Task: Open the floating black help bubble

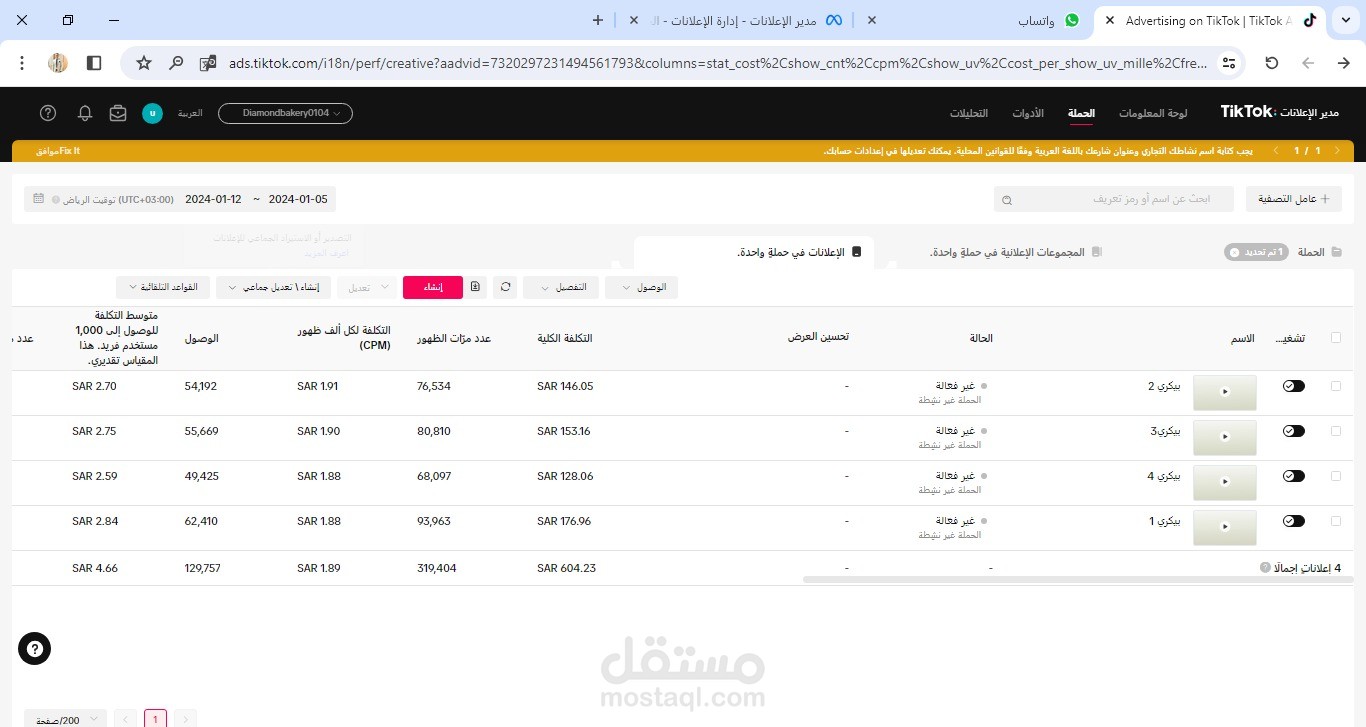Action: click(34, 649)
